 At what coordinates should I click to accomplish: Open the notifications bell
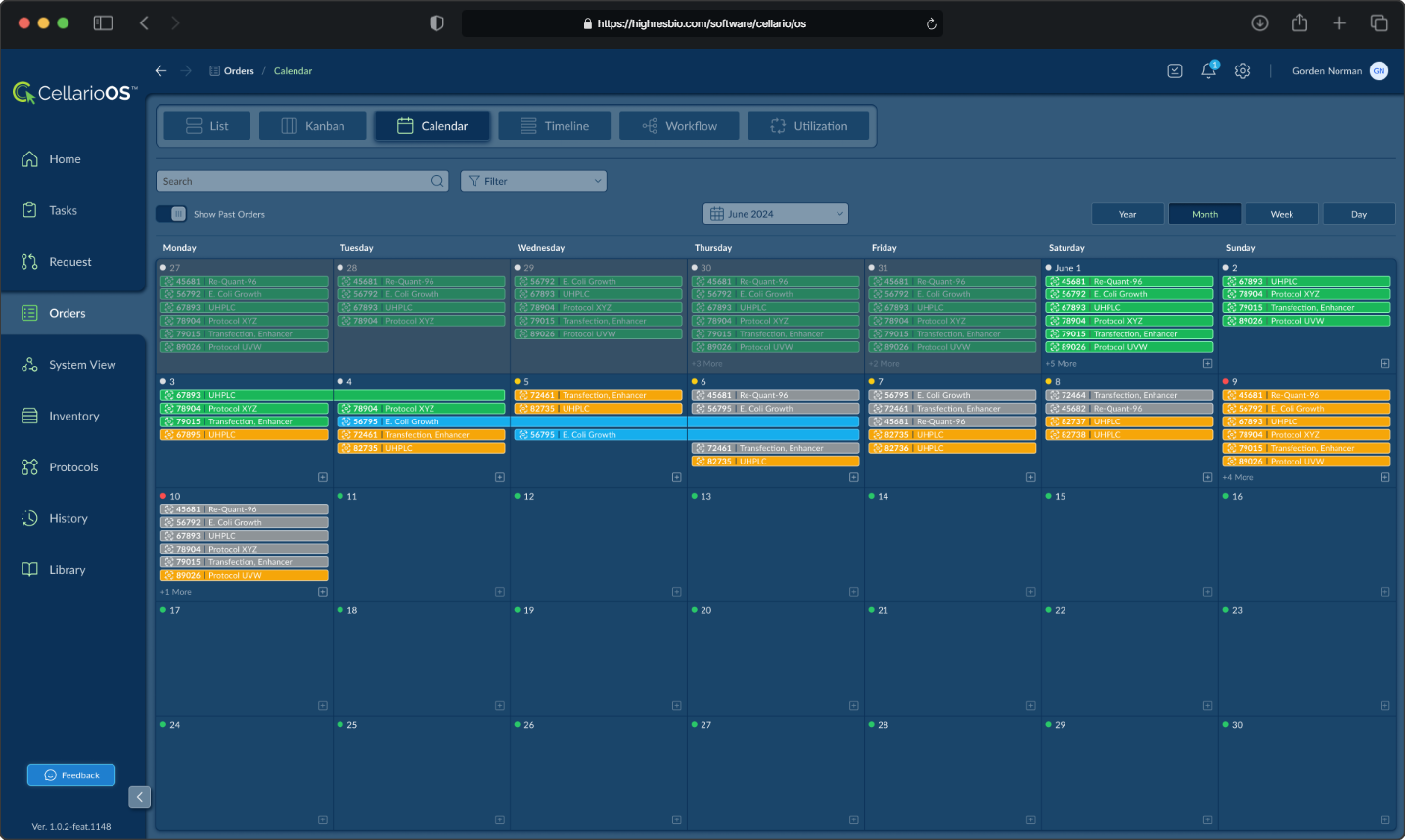pos(1208,70)
